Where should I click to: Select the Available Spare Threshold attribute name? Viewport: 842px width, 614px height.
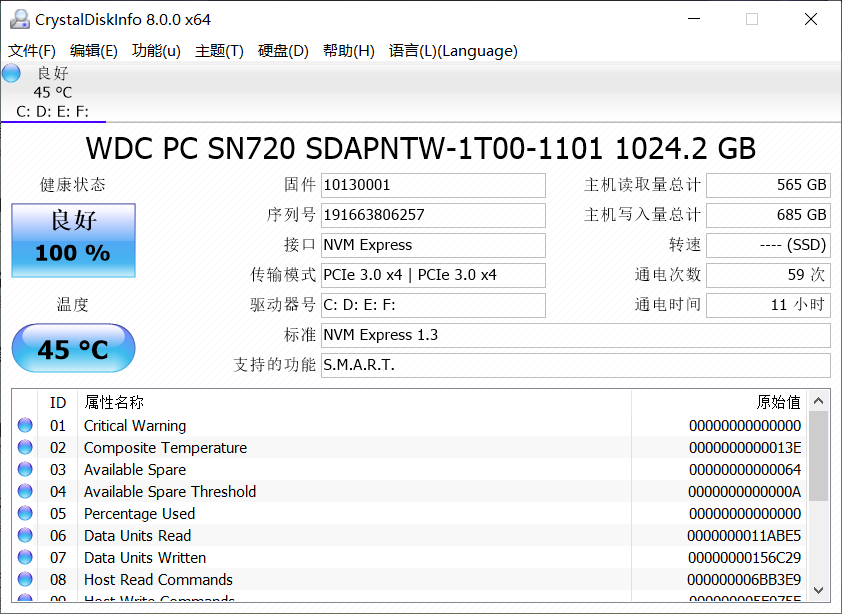pyautogui.click(x=170, y=492)
